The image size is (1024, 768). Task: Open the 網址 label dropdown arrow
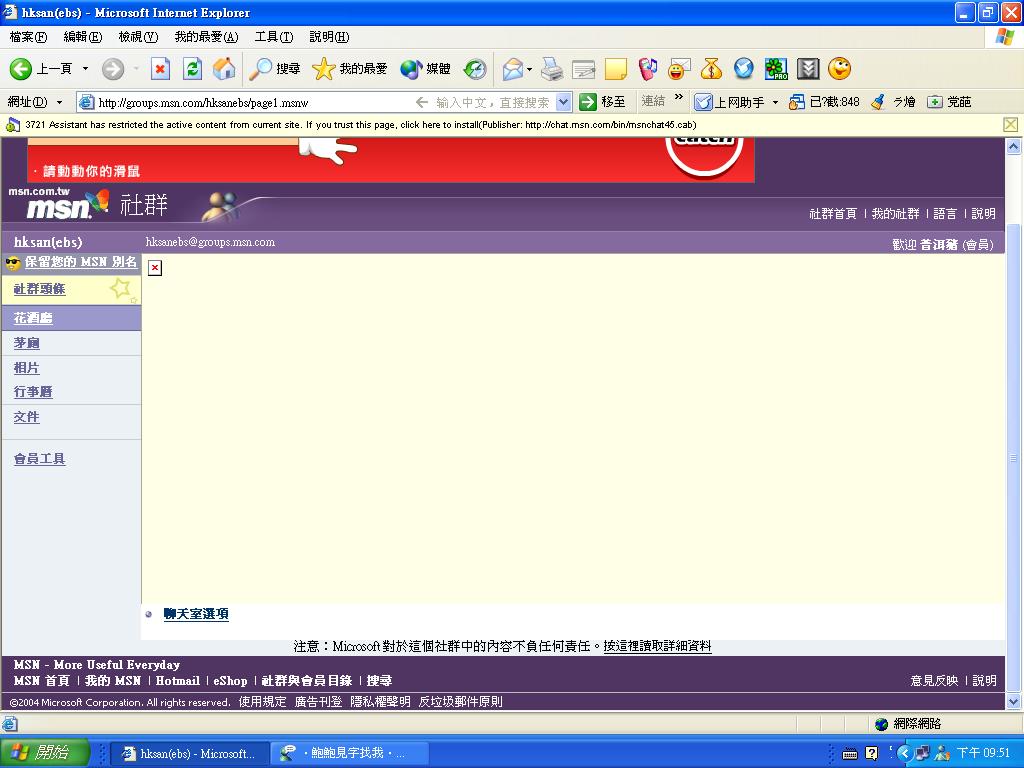(59, 103)
